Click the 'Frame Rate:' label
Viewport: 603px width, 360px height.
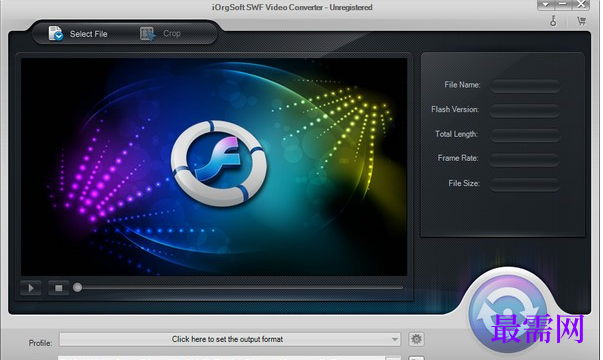click(458, 158)
